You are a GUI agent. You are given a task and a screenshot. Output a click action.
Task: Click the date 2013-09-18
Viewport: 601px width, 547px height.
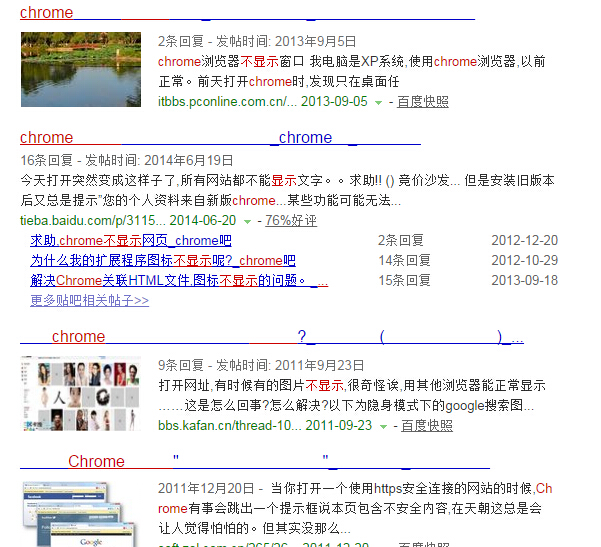[x=525, y=280]
